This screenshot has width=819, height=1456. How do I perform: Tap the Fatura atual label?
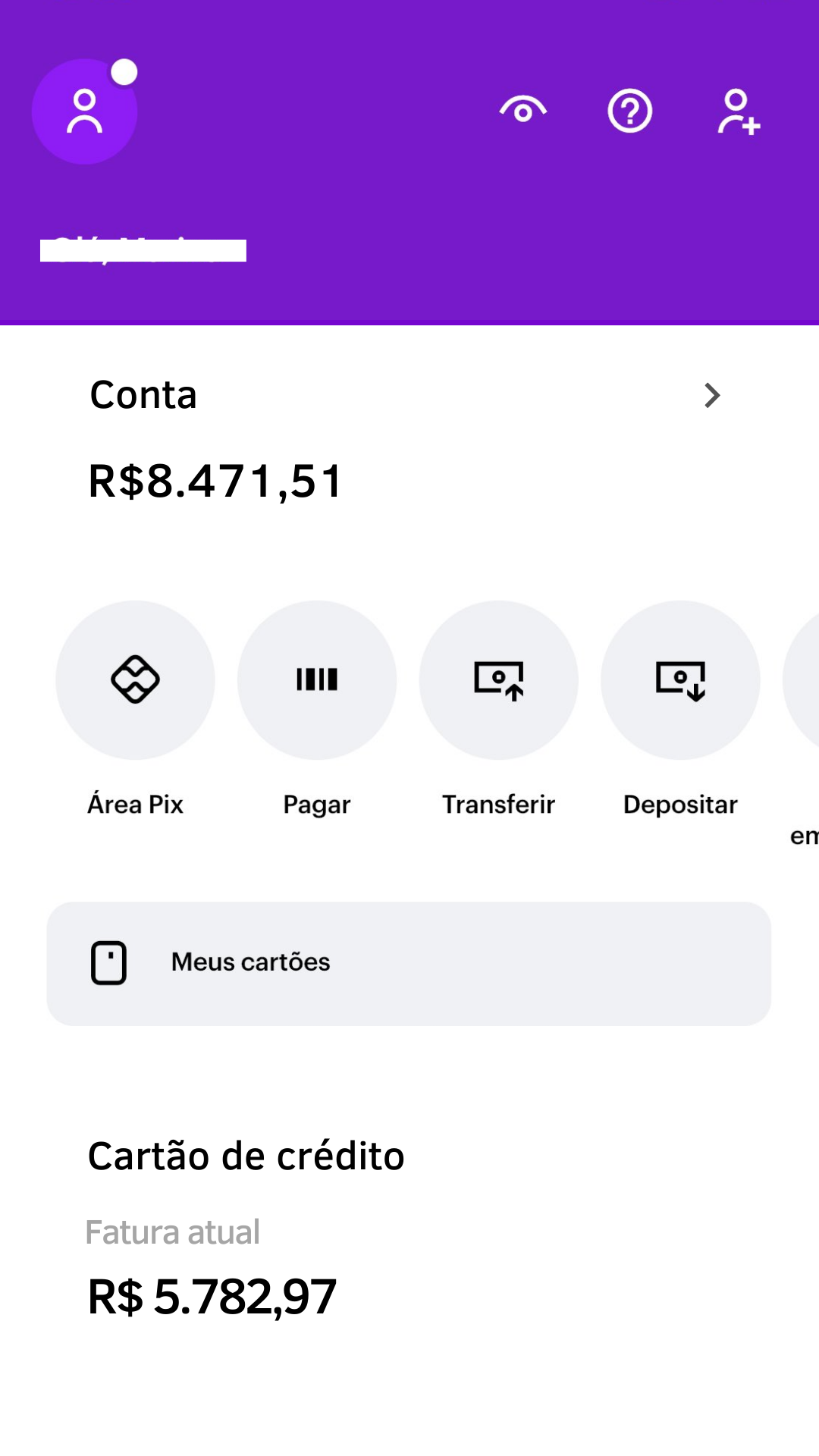(172, 1232)
